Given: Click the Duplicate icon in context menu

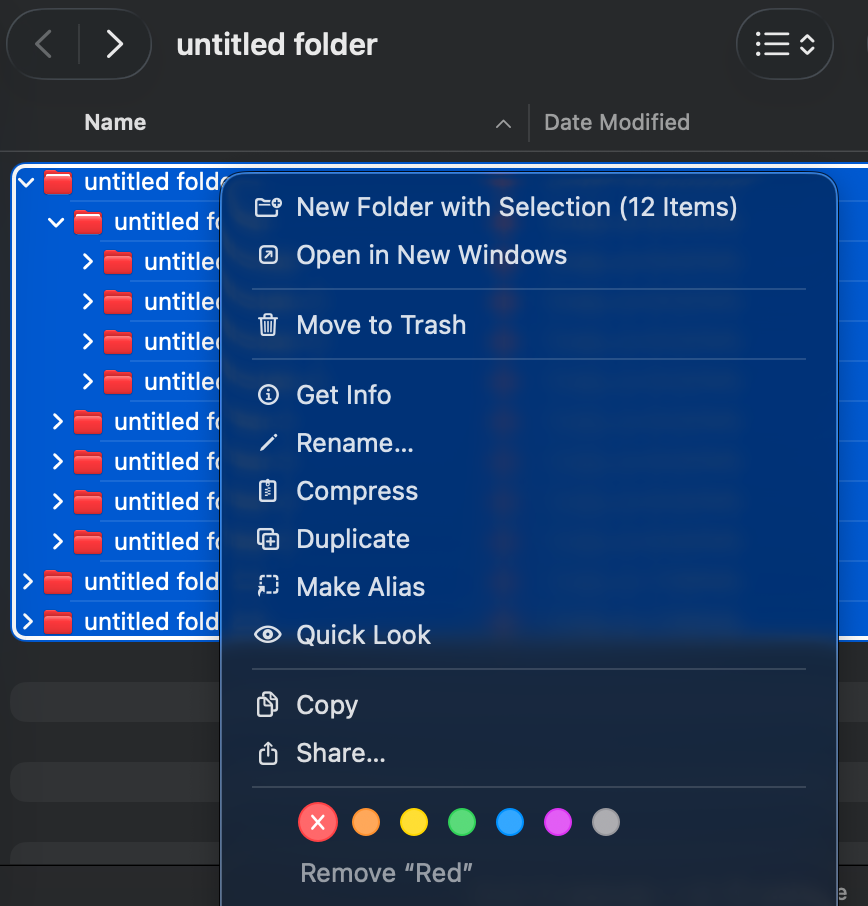Looking at the screenshot, I should pyautogui.click(x=268, y=539).
